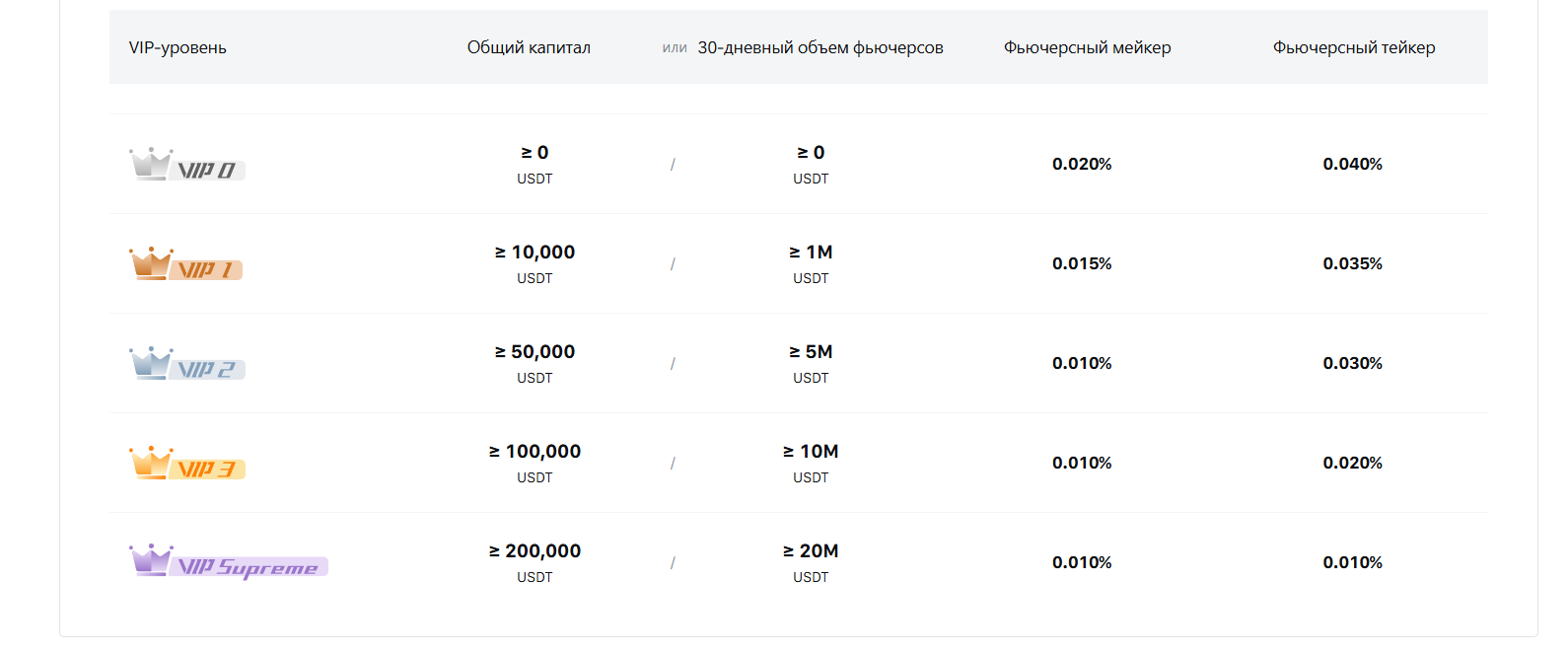Click the Общий капитал column header
This screenshot has height=652, width=1568.
(529, 47)
